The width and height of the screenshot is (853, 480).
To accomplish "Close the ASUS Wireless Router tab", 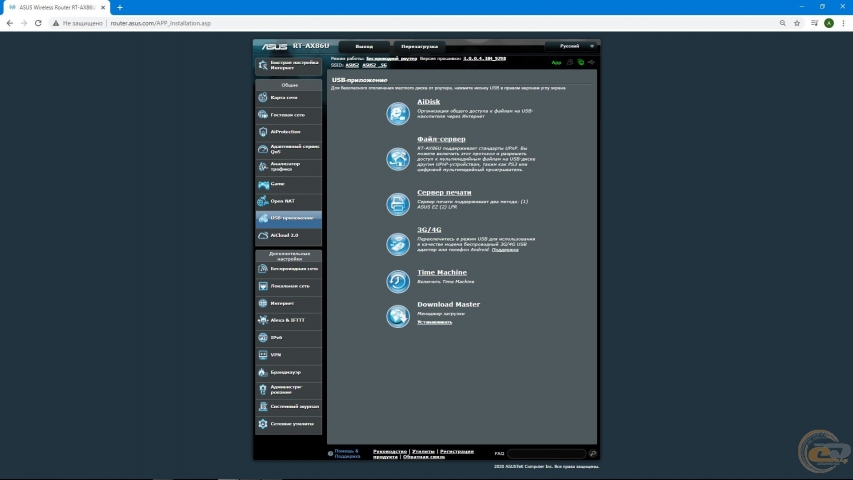I will 103,8.
